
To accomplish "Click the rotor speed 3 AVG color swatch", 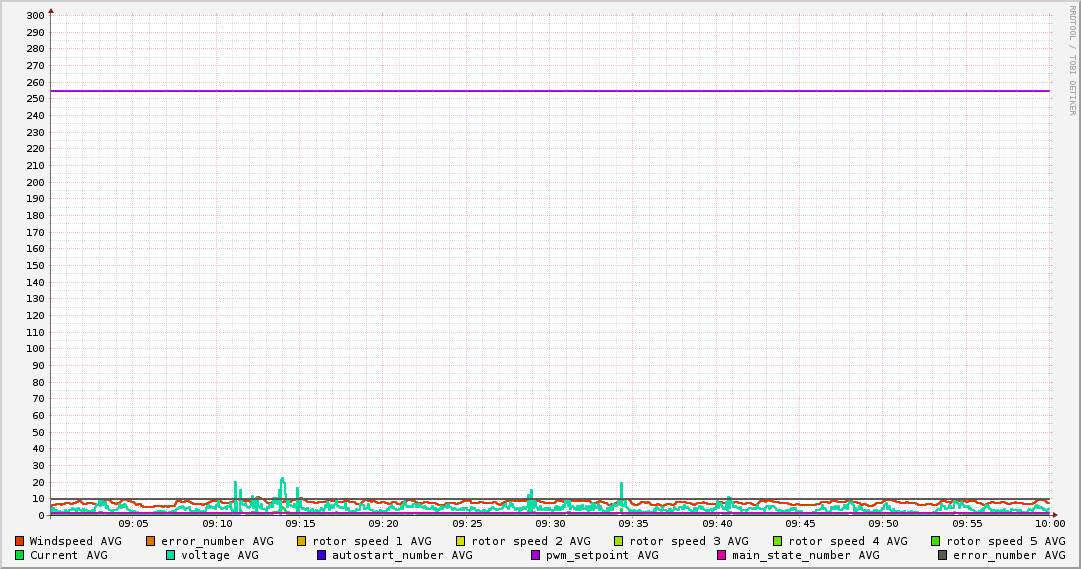I will pyautogui.click(x=619, y=541).
